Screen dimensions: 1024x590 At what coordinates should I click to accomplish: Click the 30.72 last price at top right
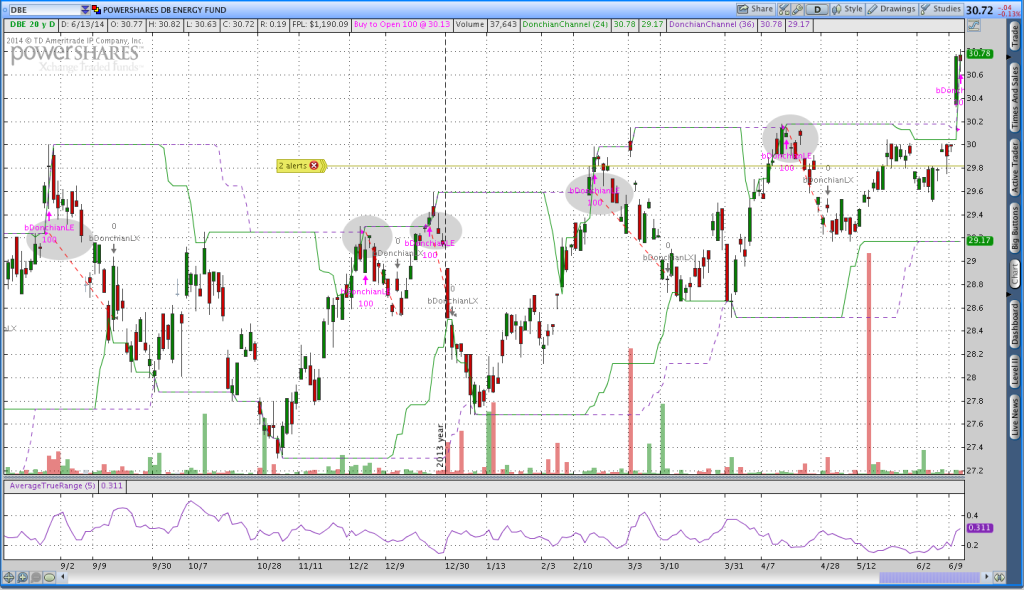(x=980, y=10)
